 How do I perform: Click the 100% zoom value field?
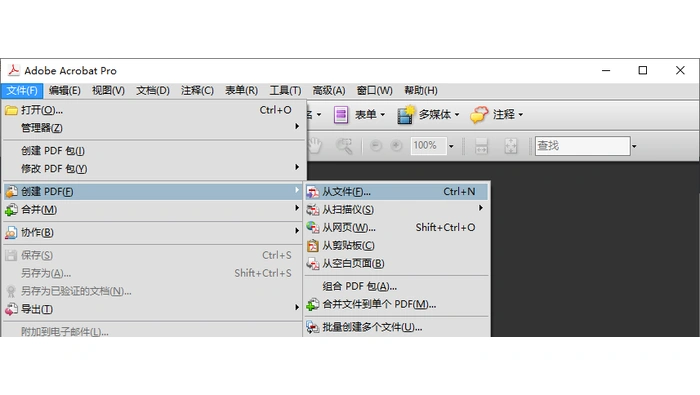[428, 146]
